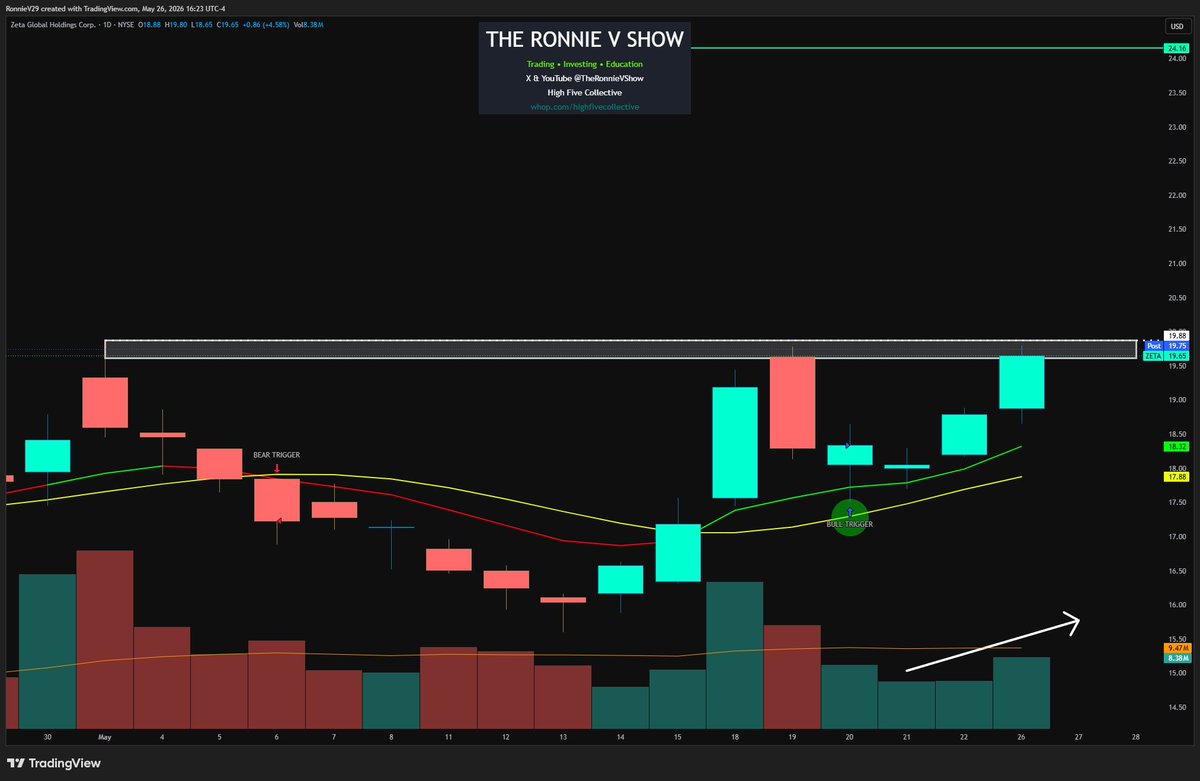This screenshot has height=781, width=1200.
Task: Click the ZETA 19.65 last price tag
Action: click(1165, 355)
